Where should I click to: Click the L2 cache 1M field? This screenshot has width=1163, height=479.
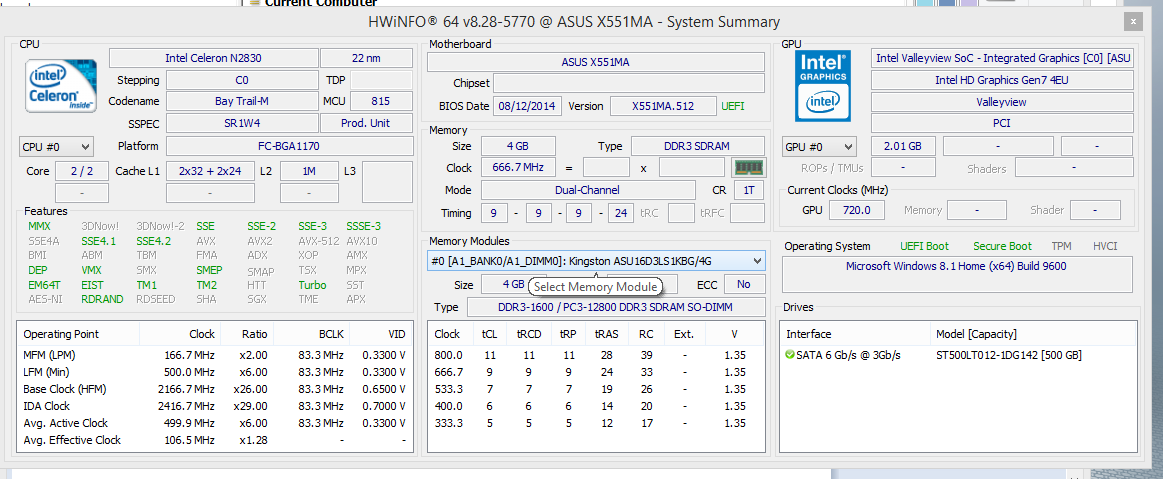pos(309,171)
